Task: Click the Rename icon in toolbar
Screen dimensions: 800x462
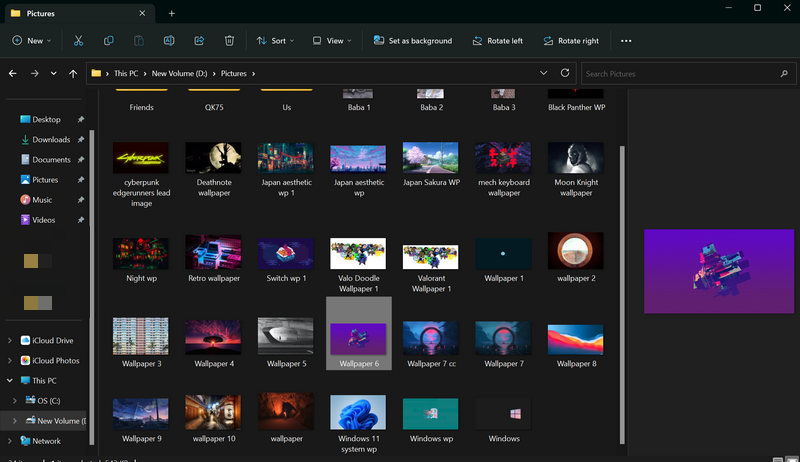Action: coord(169,41)
